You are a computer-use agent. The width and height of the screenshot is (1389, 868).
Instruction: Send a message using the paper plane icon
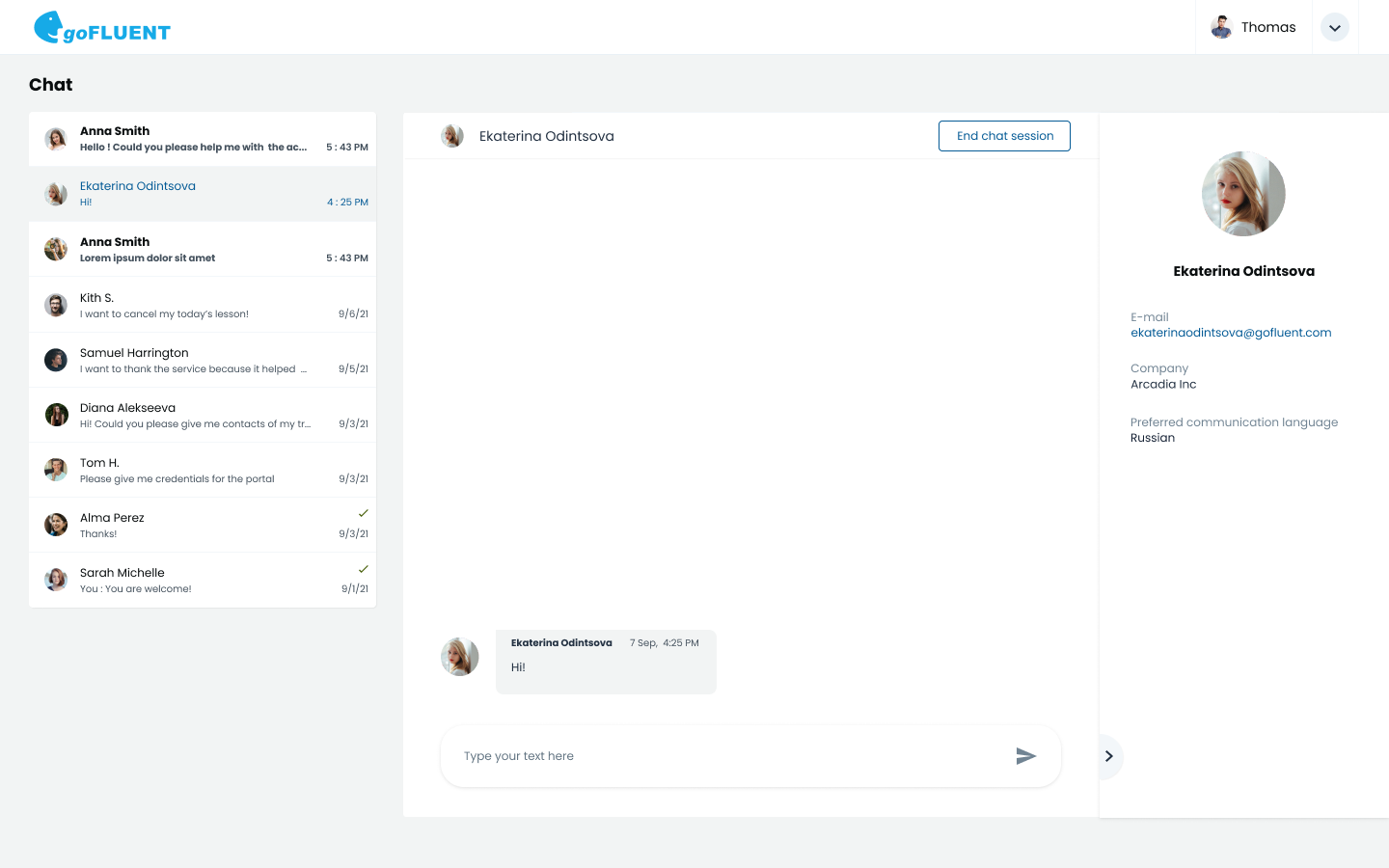point(1026,756)
